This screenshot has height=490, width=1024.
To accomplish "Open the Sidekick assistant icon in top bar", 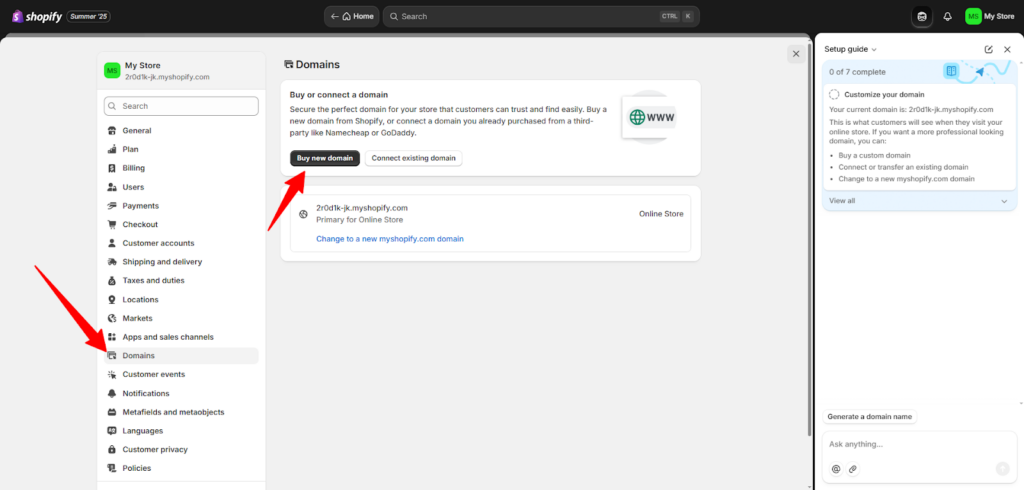I will (922, 16).
